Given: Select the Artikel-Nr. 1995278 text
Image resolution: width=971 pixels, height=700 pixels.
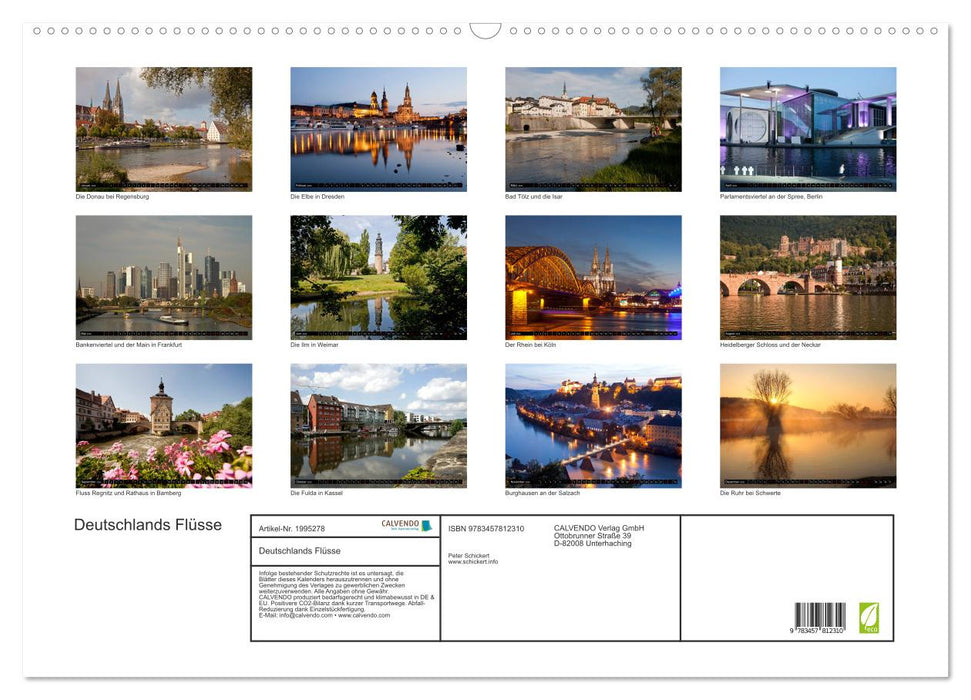Looking at the screenshot, I should [292, 529].
